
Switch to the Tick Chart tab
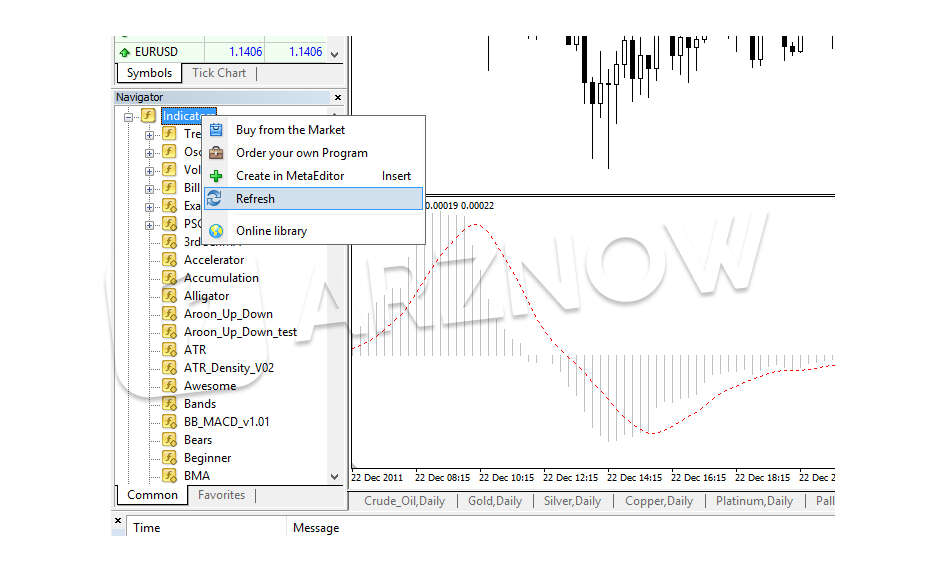219,73
